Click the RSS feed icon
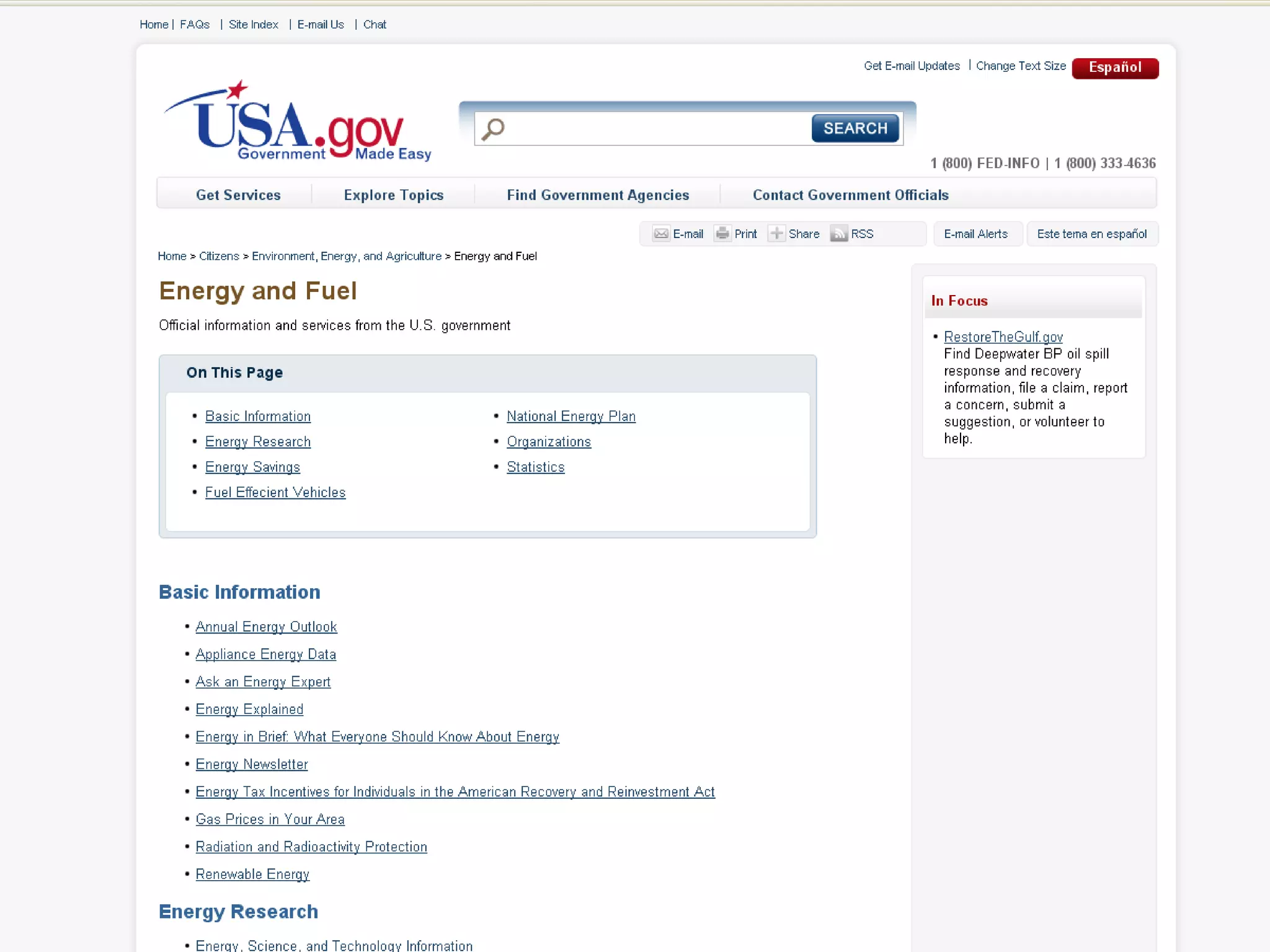The image size is (1270, 952). [x=838, y=234]
